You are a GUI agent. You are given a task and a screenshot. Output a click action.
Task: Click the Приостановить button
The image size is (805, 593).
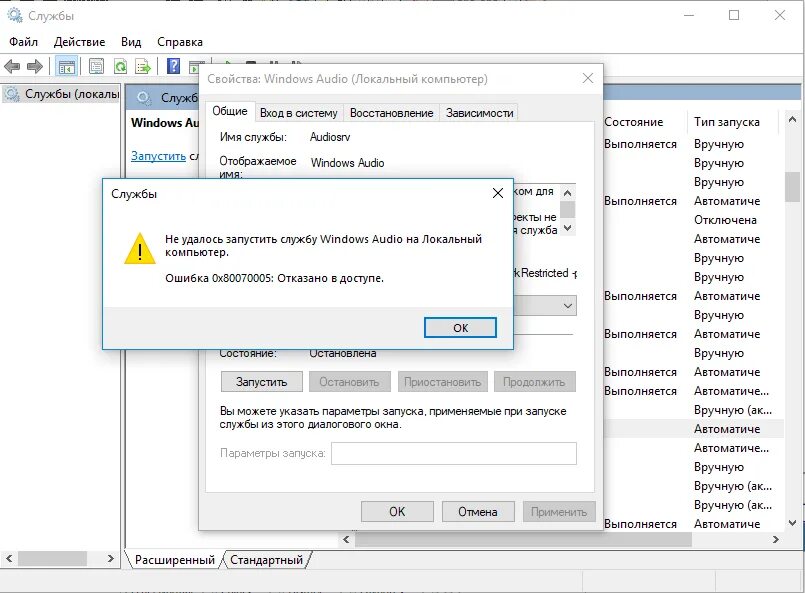coord(442,382)
